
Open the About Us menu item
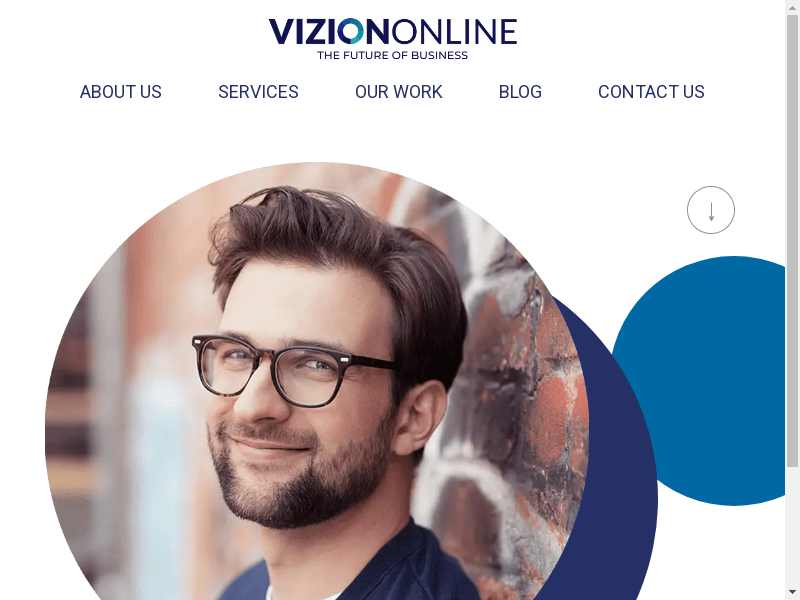pos(120,92)
